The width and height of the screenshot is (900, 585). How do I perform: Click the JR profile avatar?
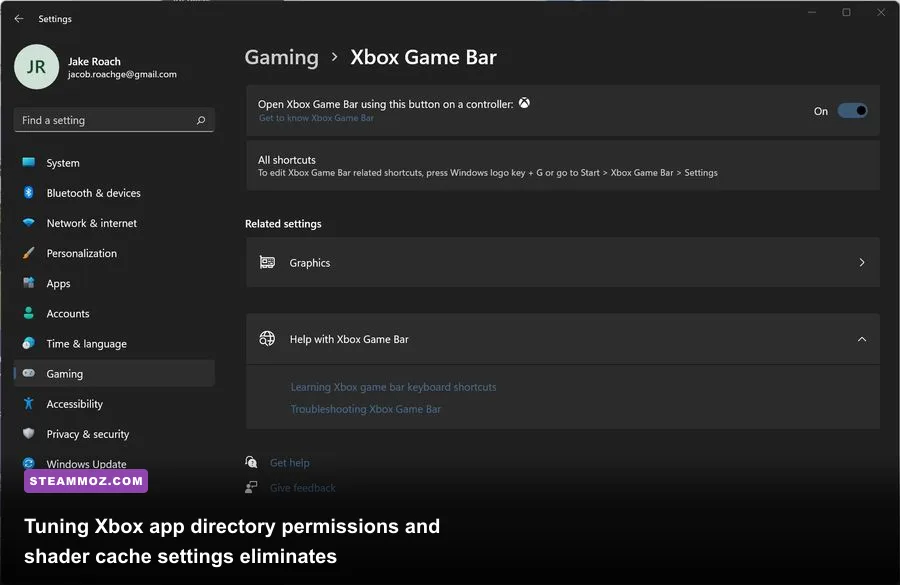pyautogui.click(x=36, y=67)
